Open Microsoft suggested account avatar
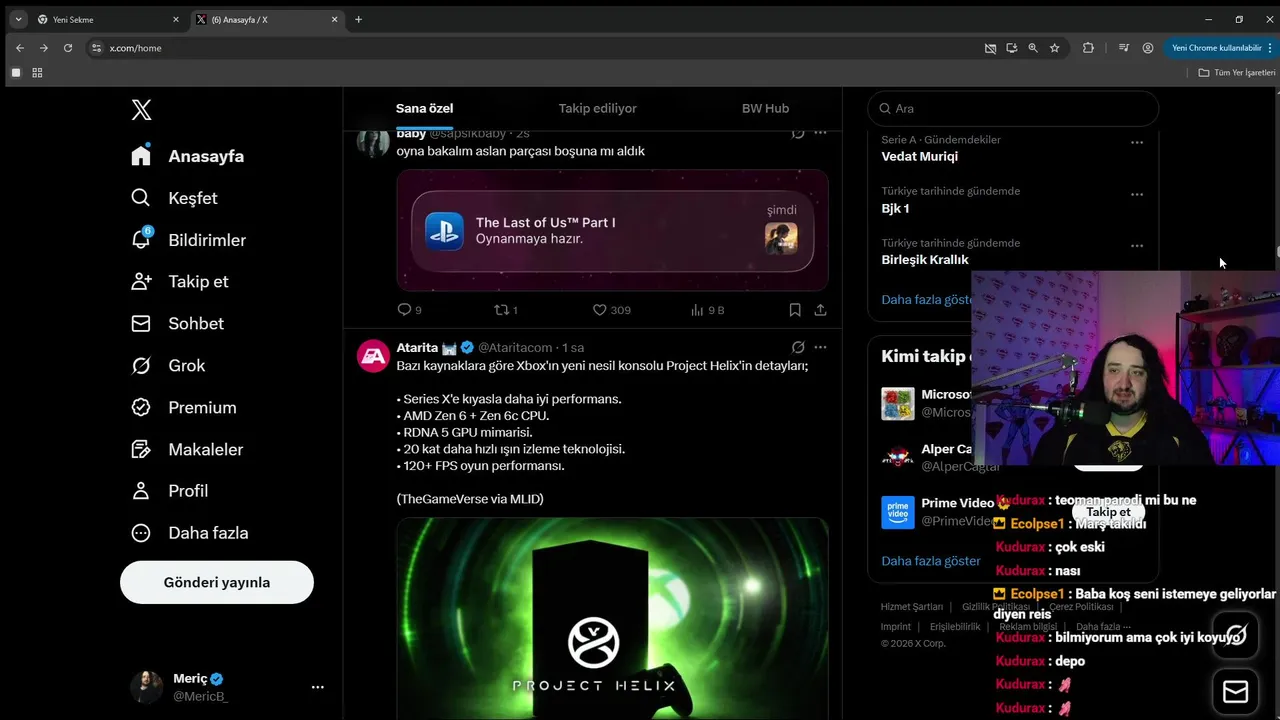 point(898,404)
